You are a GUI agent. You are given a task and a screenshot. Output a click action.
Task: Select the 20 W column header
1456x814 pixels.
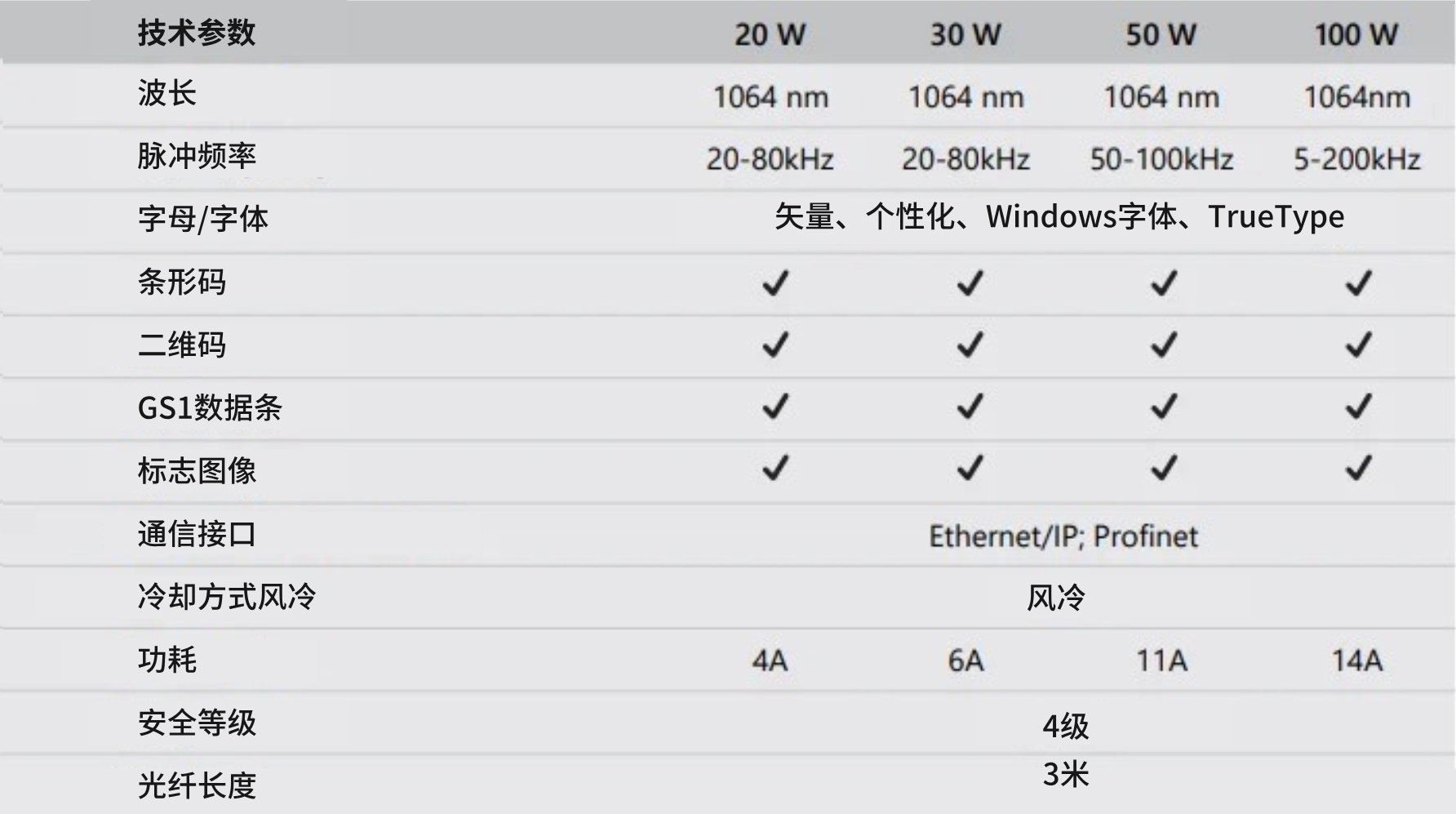(x=770, y=34)
